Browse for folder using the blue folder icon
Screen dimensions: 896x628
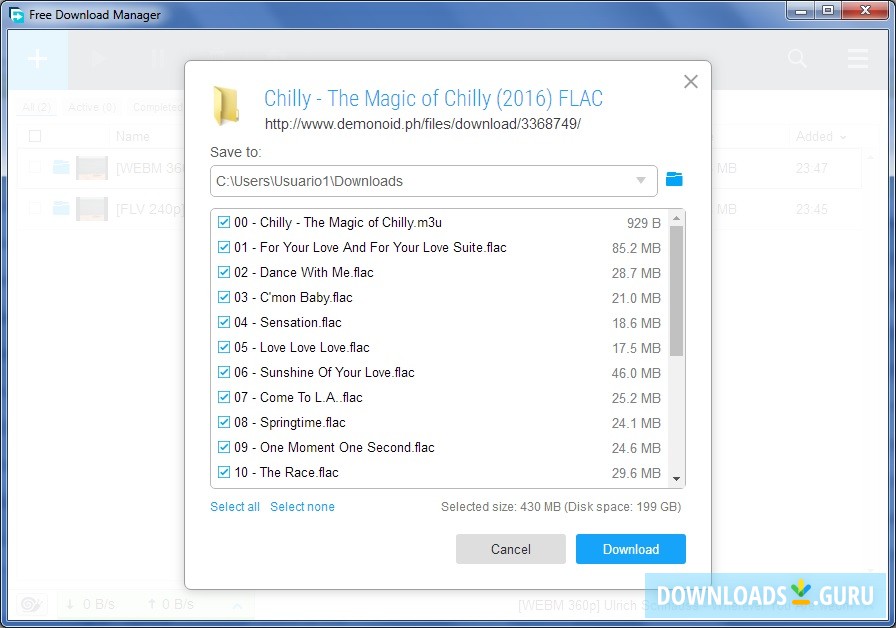click(674, 179)
